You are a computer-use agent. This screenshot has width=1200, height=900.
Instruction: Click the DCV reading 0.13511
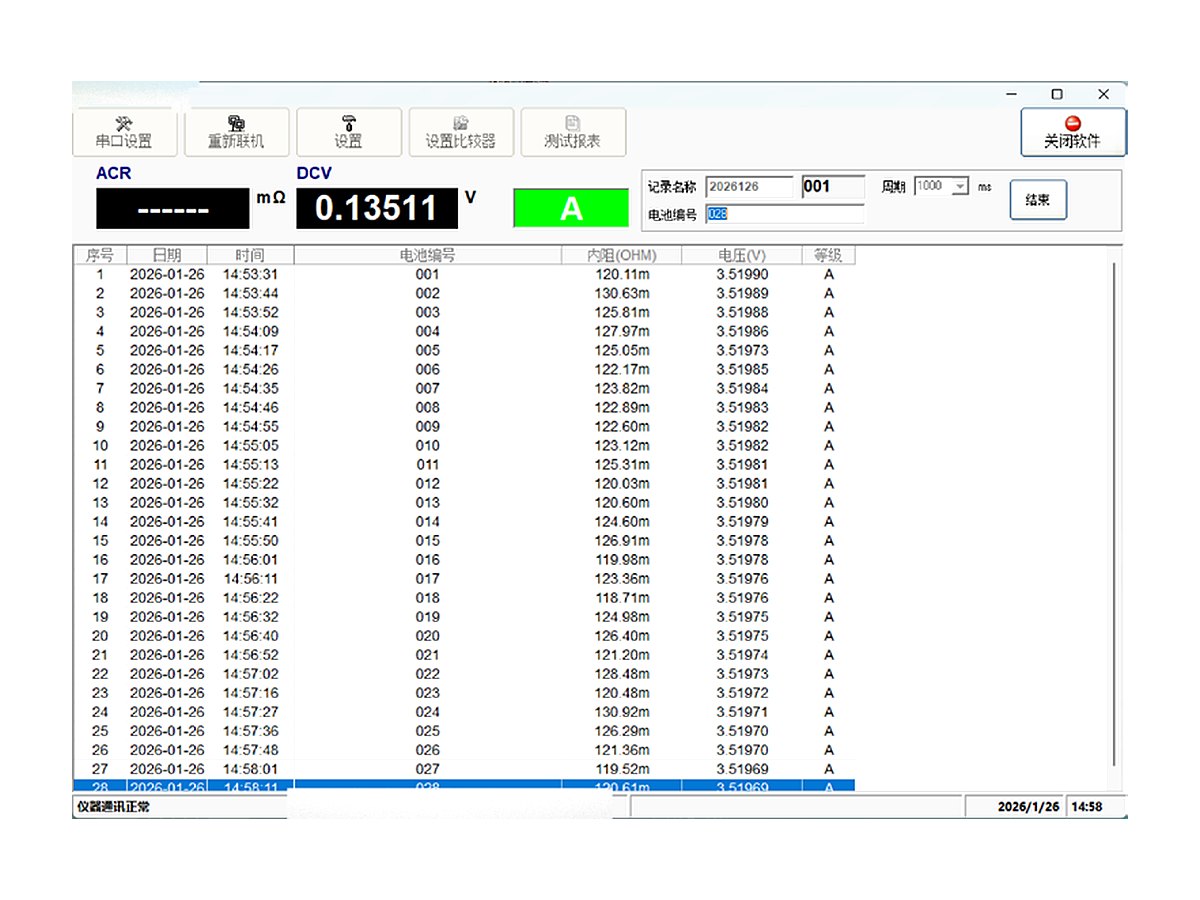(377, 208)
